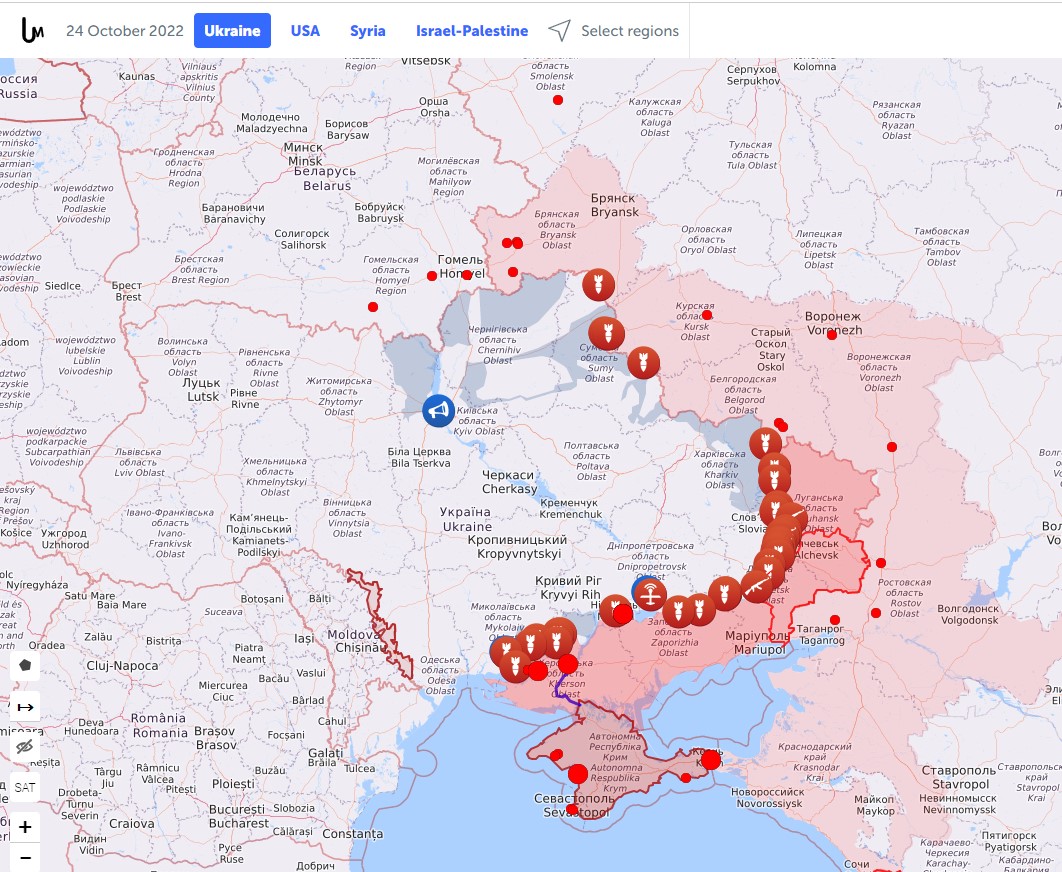Screen dimensions: 1062x872
Task: Click the paper-plane location arrow icon
Action: pyautogui.click(x=560, y=31)
